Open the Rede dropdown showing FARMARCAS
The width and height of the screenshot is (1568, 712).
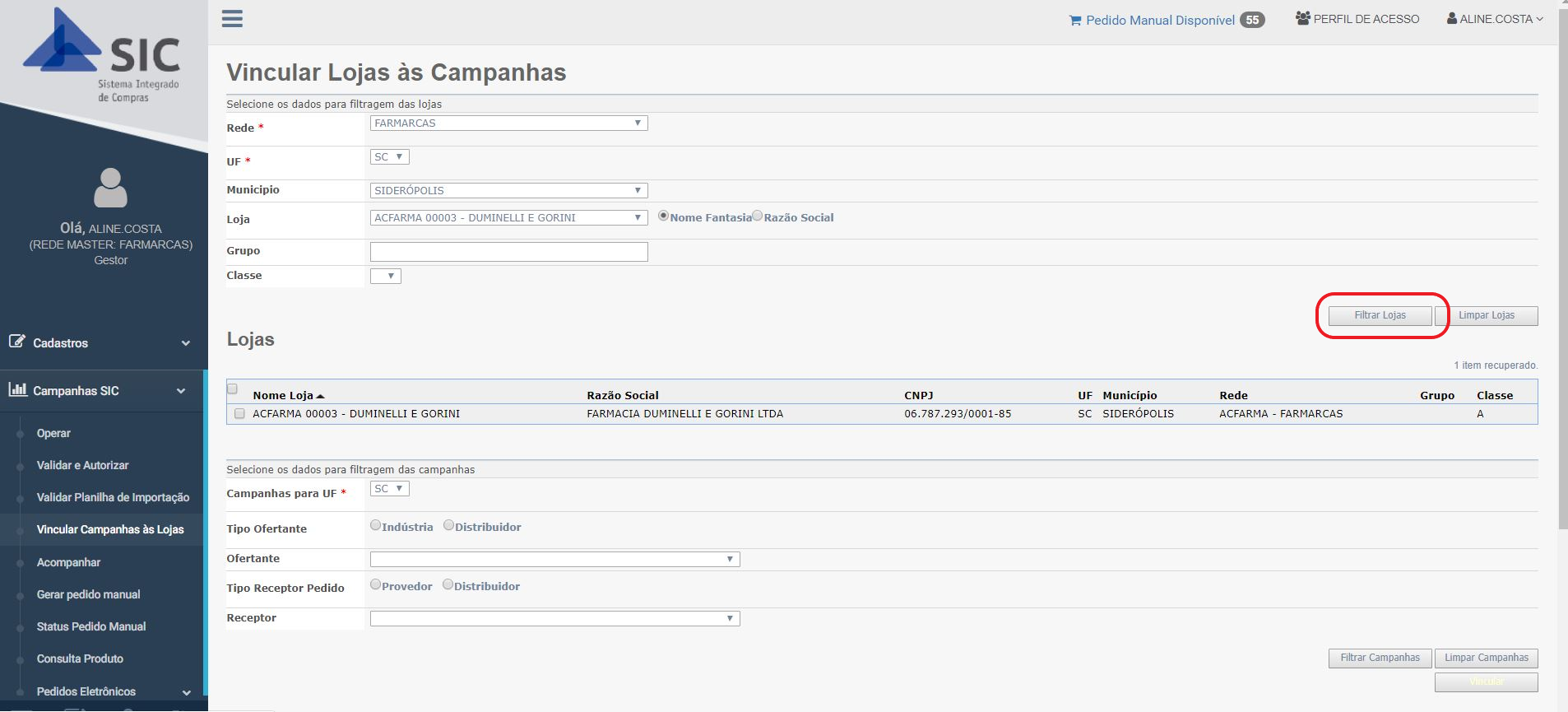tap(508, 123)
